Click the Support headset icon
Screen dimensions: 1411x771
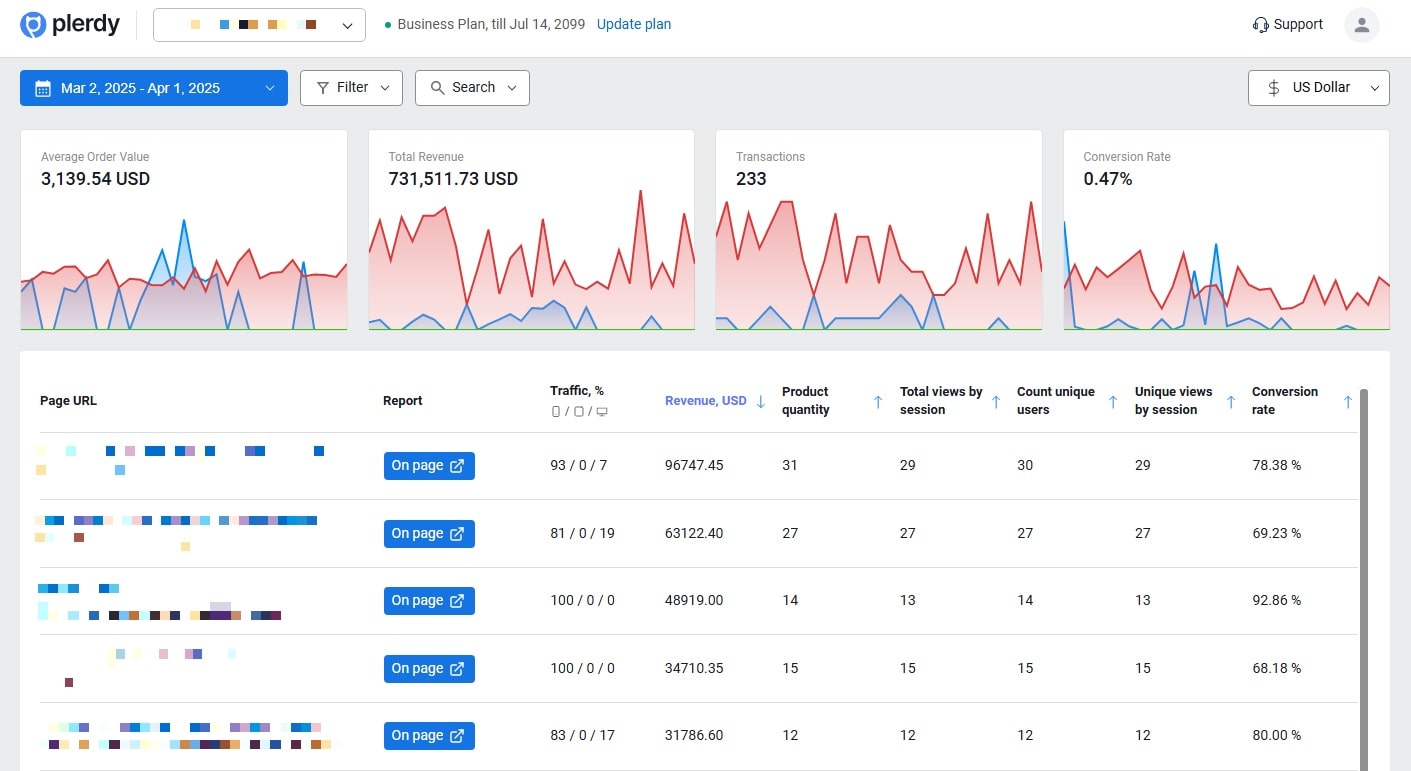tap(1261, 25)
